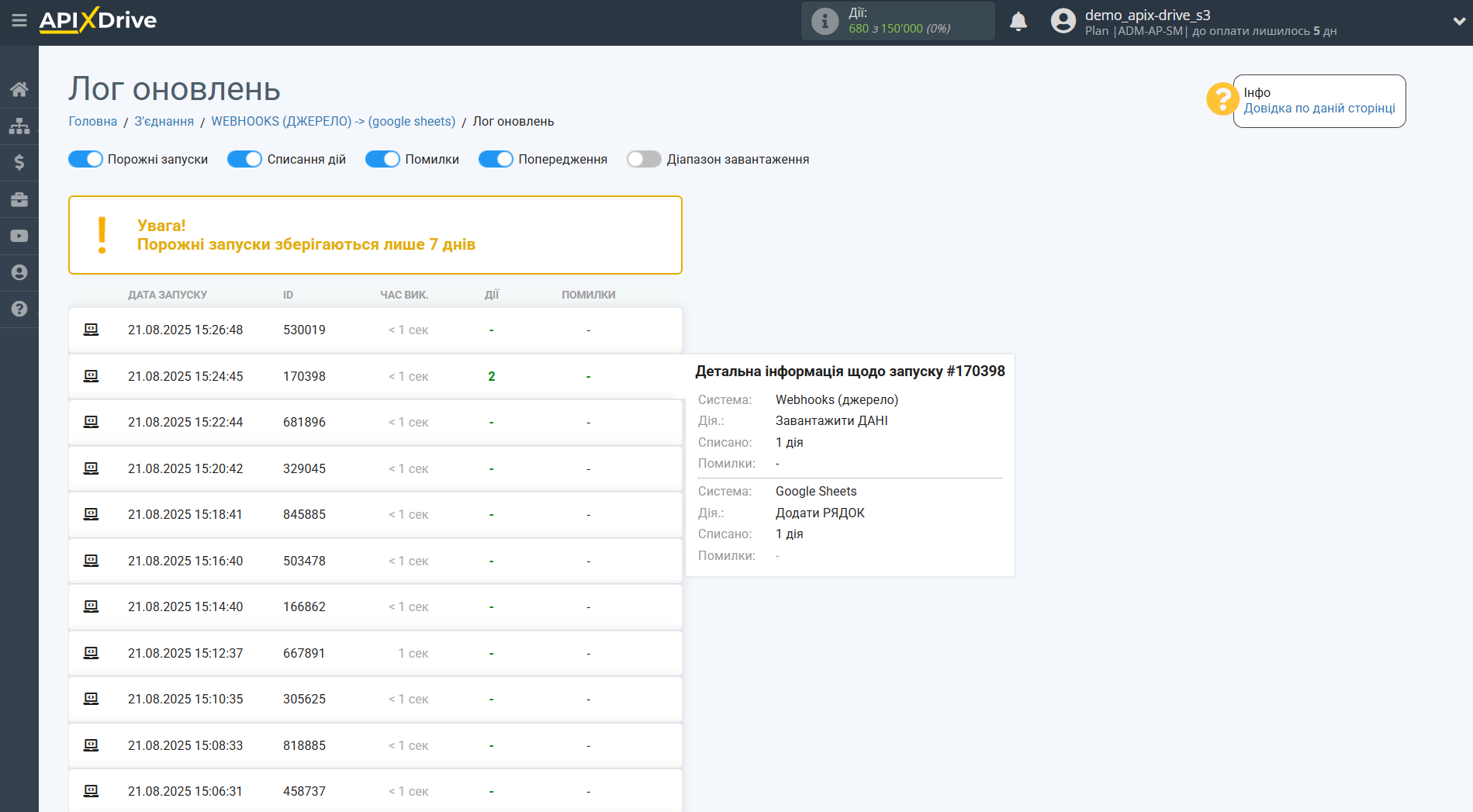Screen dimensions: 1473x812
Task: Expand the account dropdown chevron
Action: coord(1459,22)
